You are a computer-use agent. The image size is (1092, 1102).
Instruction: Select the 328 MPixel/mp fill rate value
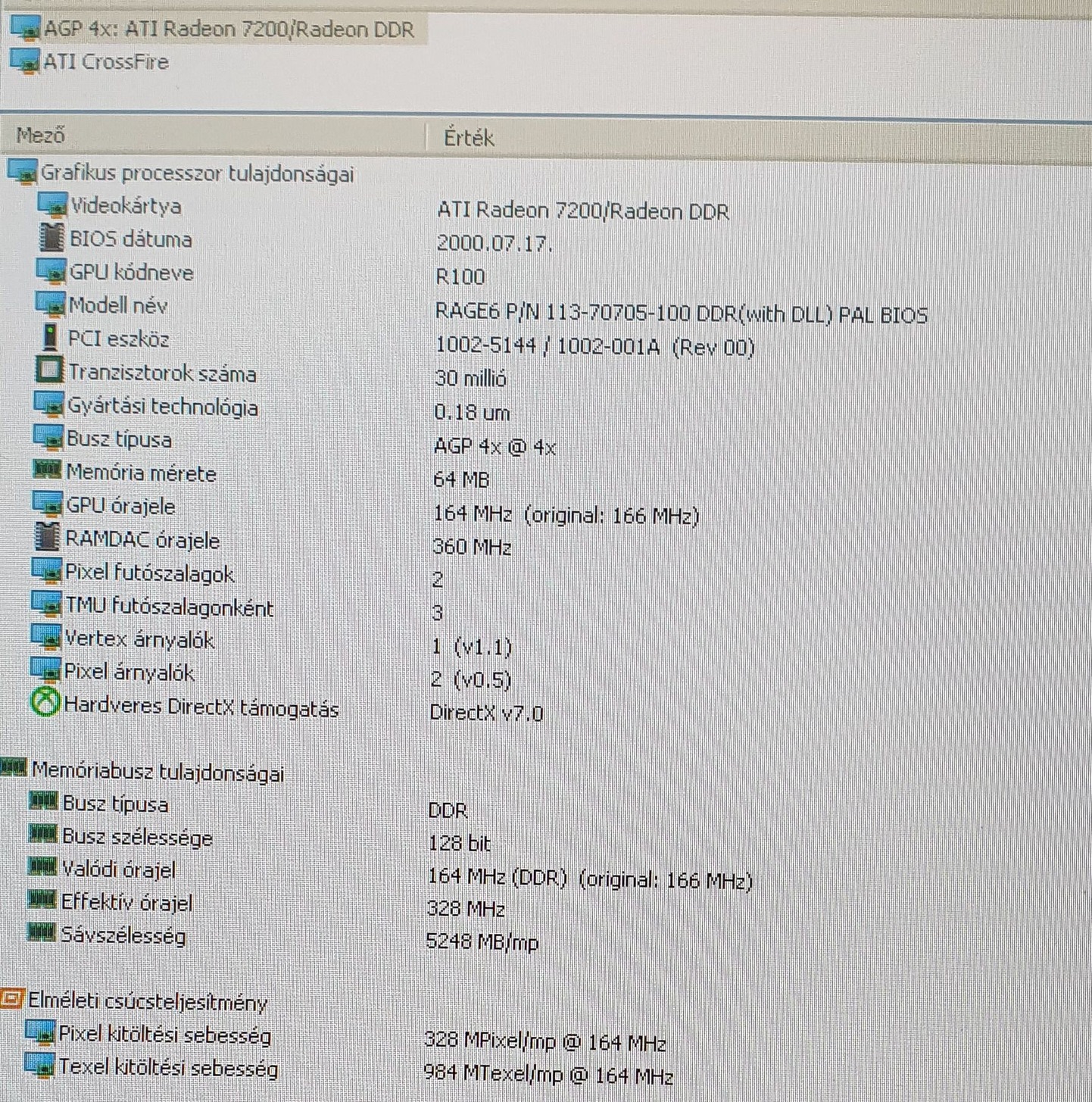pos(545,1042)
